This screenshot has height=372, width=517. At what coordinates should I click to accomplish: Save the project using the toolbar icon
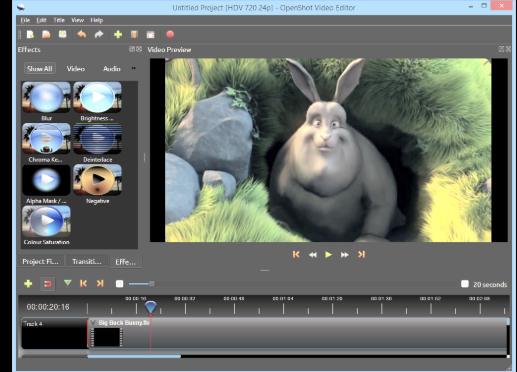pyautogui.click(x=63, y=34)
